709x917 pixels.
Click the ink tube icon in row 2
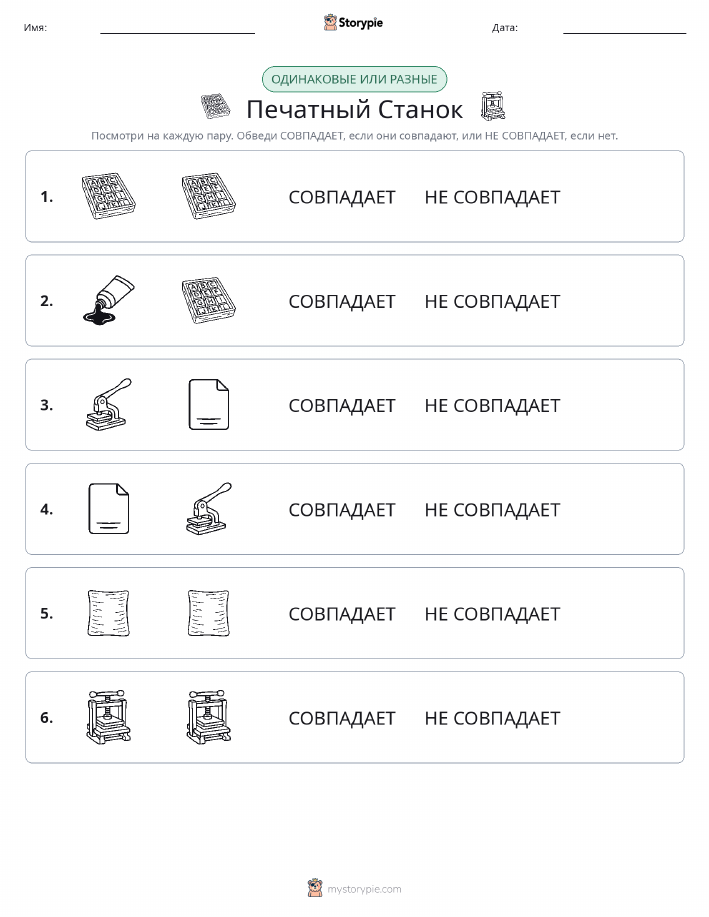coord(109,300)
